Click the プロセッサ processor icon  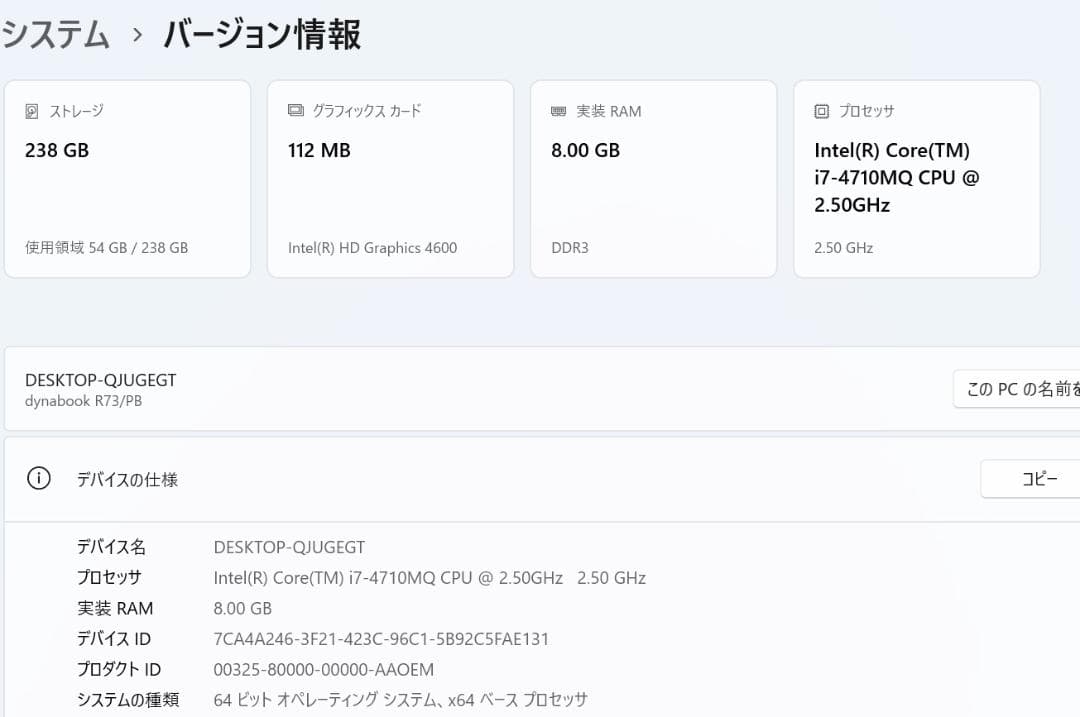pyautogui.click(x=821, y=111)
